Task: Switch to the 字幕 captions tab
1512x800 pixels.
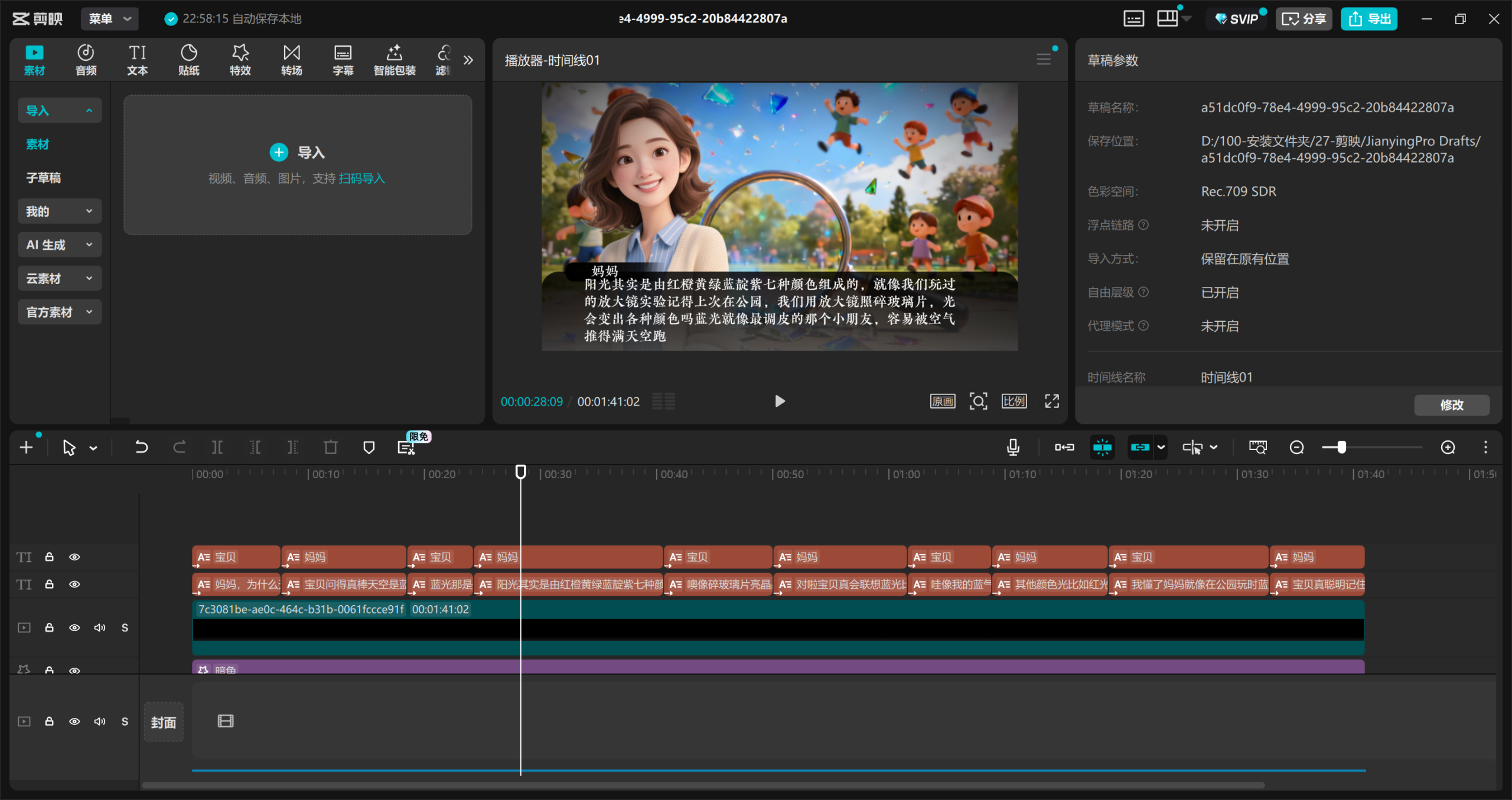Action: tap(343, 60)
